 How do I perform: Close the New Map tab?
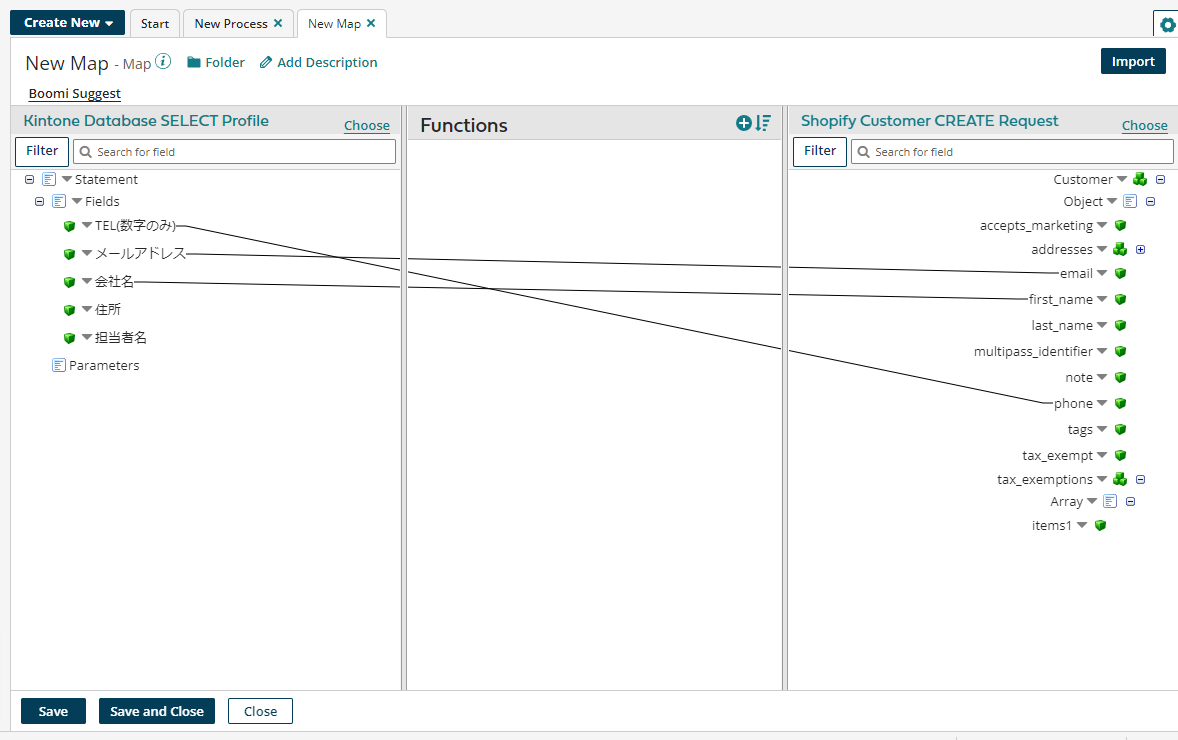point(371,23)
